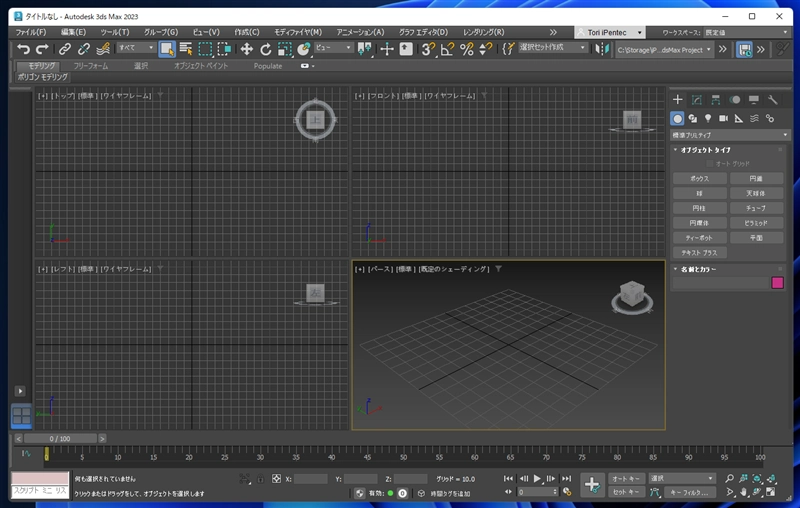Click the 円柱 primitive button
Image resolution: width=800 pixels, height=508 pixels.
pyautogui.click(x=699, y=208)
